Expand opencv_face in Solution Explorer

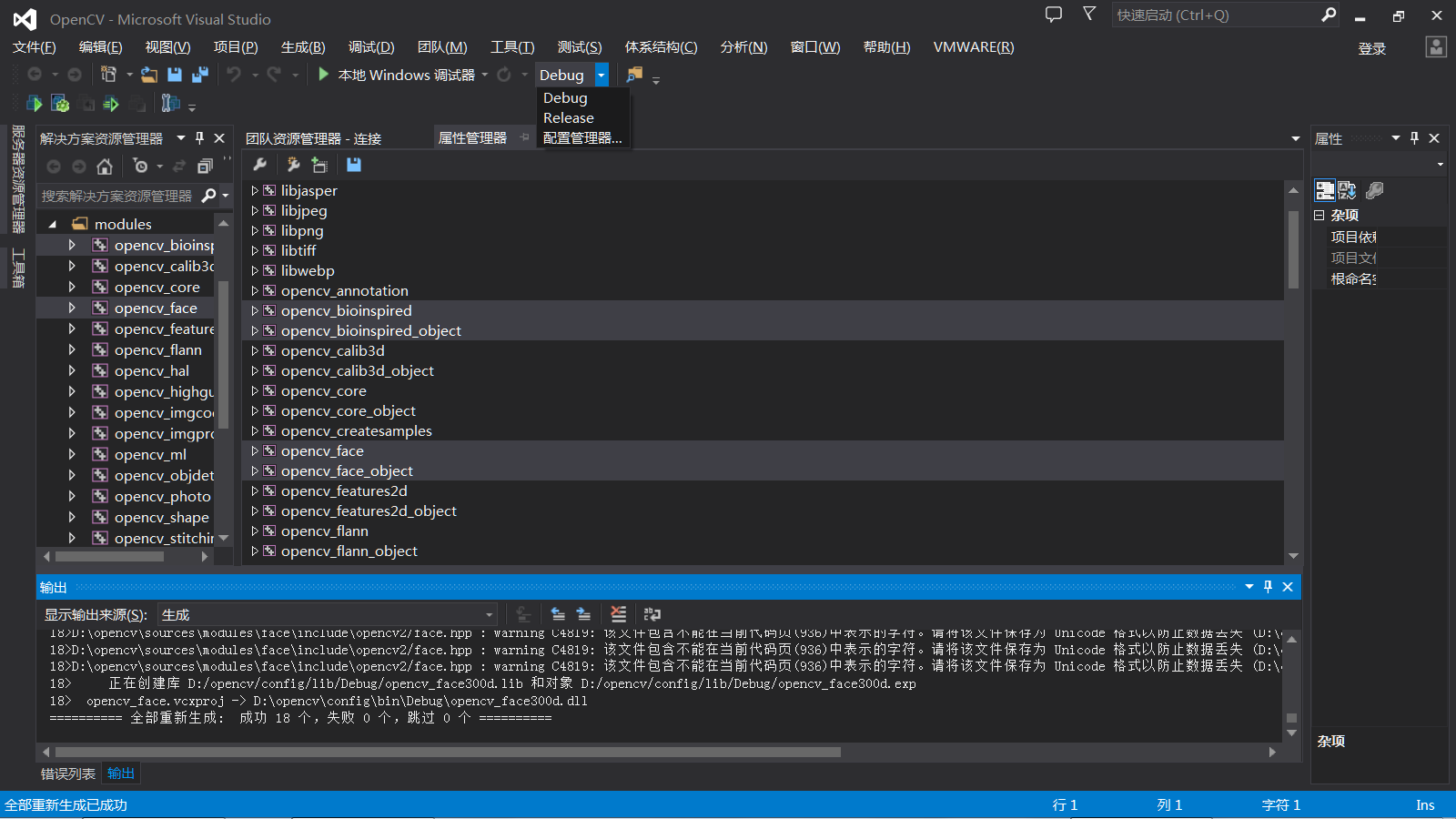(x=72, y=308)
